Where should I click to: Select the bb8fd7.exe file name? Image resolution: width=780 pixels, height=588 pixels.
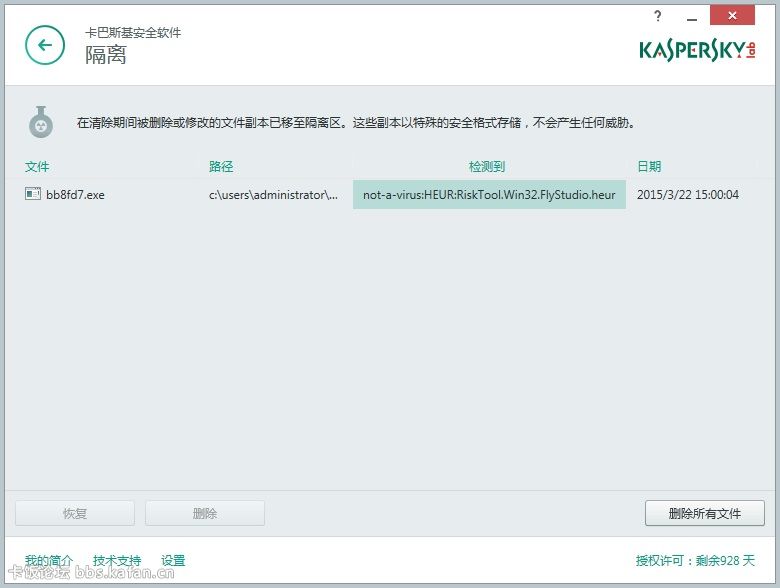pyautogui.click(x=75, y=195)
